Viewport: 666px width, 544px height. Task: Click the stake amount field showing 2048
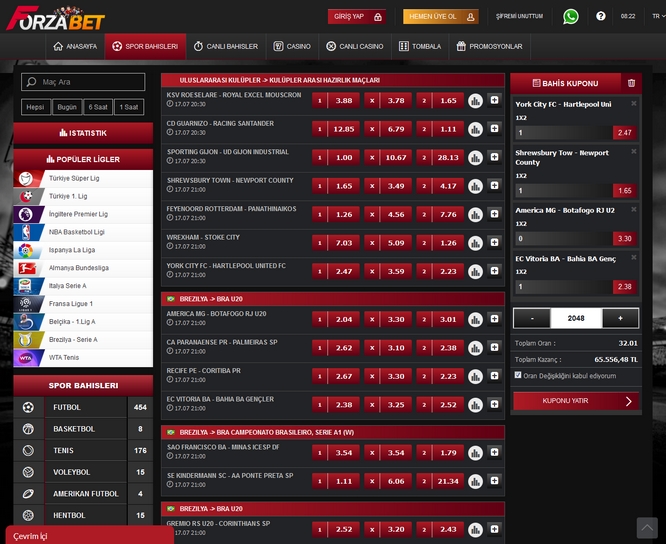click(576, 318)
